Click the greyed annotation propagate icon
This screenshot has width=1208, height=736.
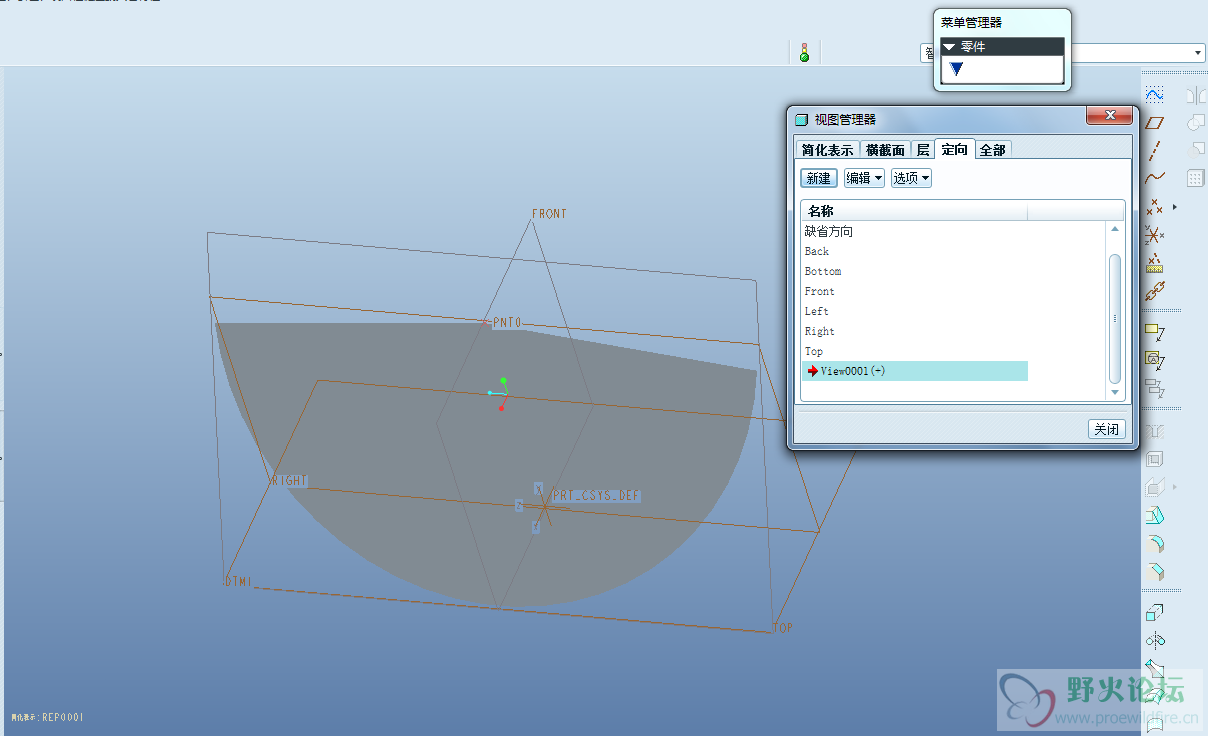(1155, 387)
